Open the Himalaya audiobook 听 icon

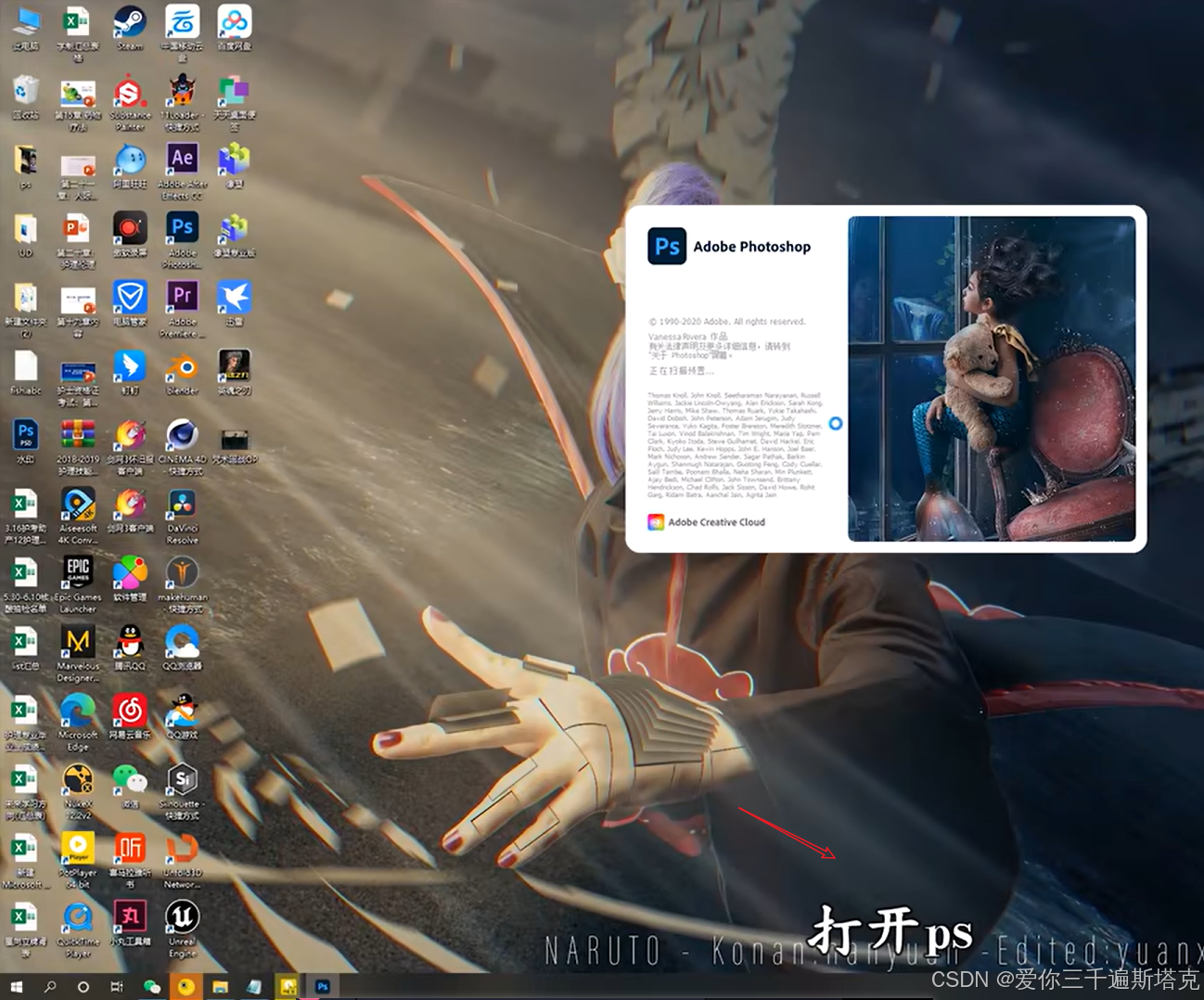[x=130, y=859]
